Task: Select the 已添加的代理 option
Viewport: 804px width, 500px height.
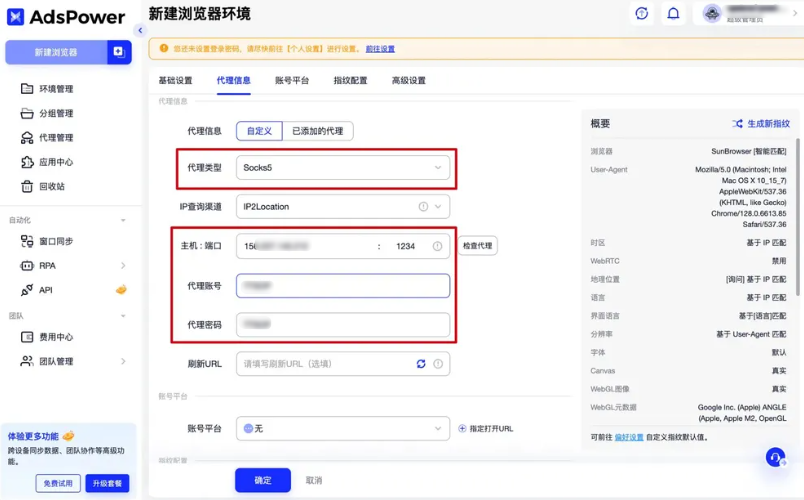Action: point(317,131)
